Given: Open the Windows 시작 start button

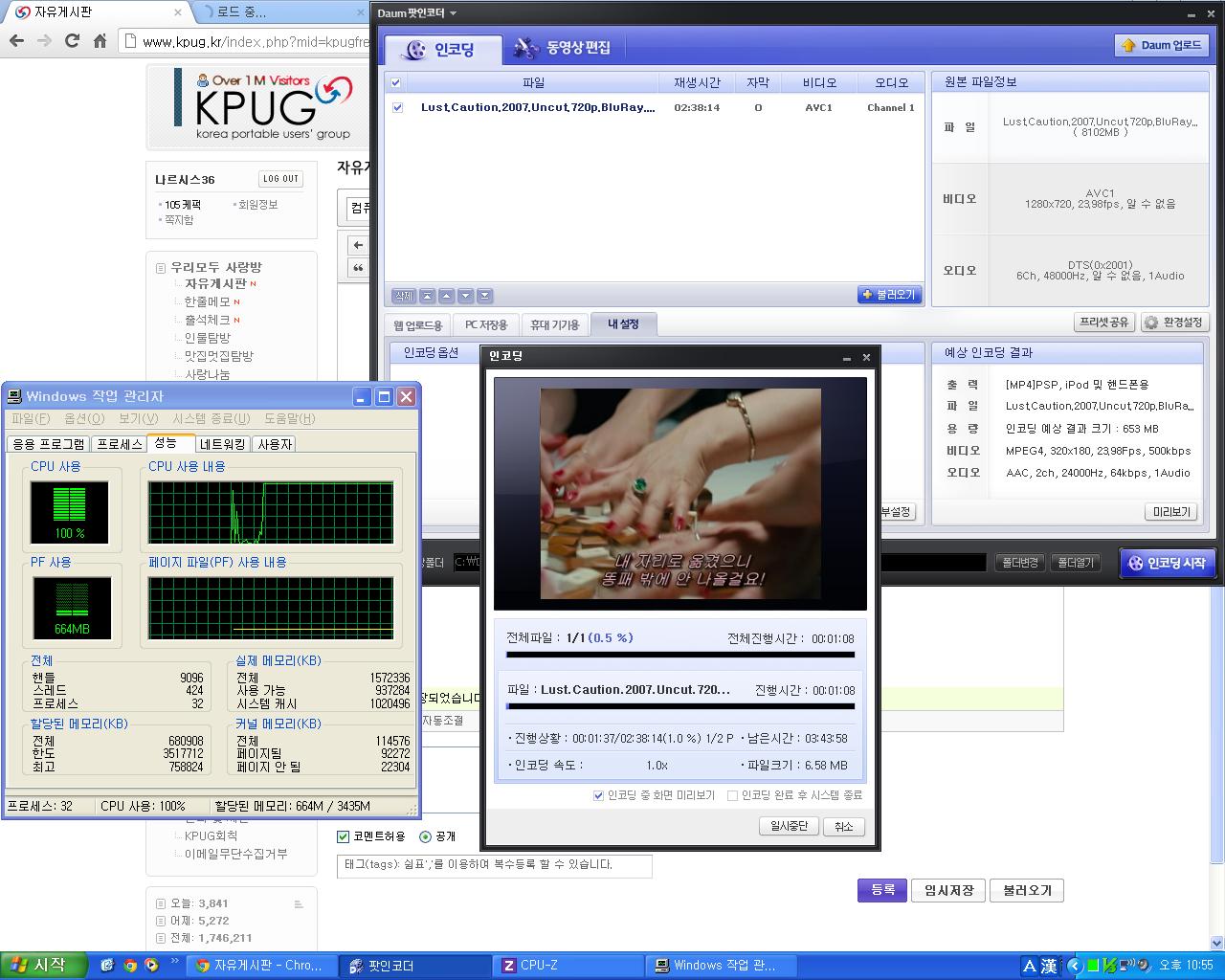Looking at the screenshot, I should (x=44, y=966).
